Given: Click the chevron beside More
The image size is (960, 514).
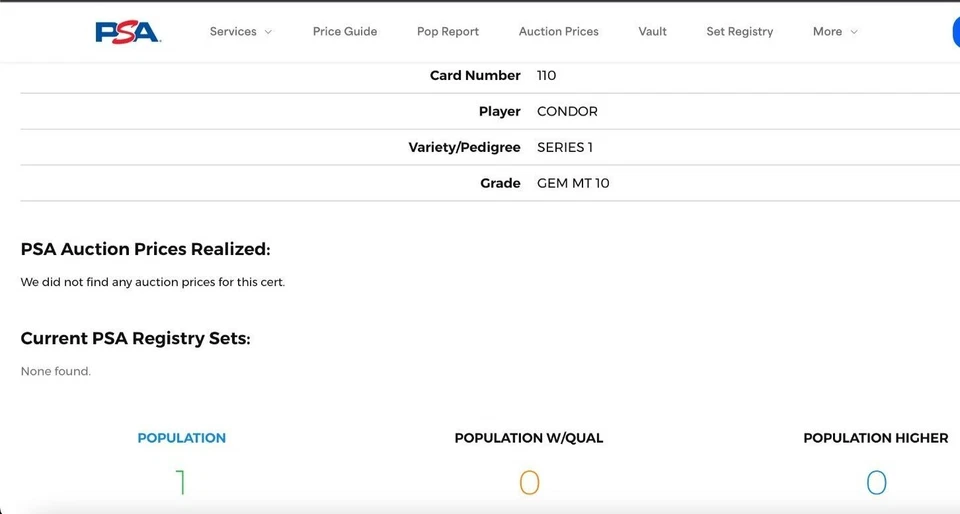Looking at the screenshot, I should click(854, 32).
